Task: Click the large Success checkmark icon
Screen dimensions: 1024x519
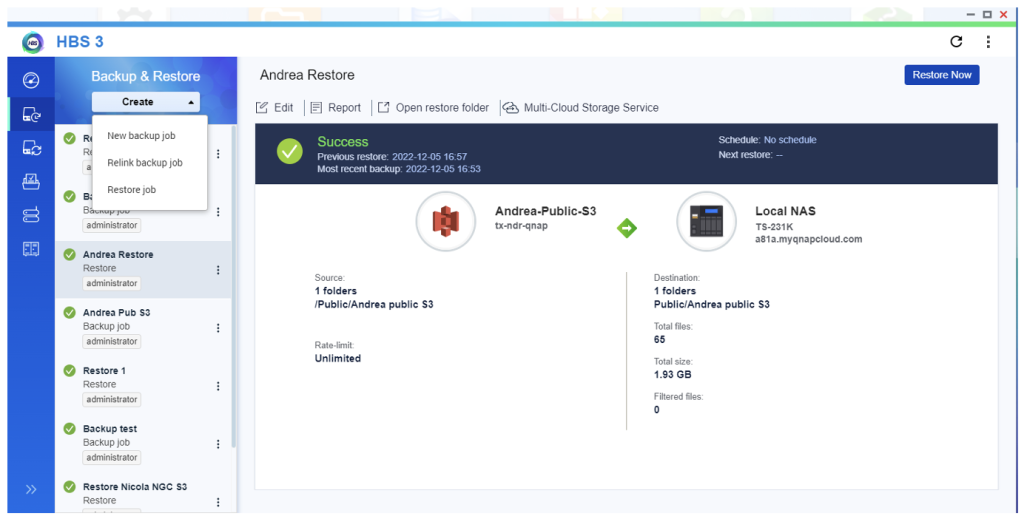Action: tap(289, 151)
